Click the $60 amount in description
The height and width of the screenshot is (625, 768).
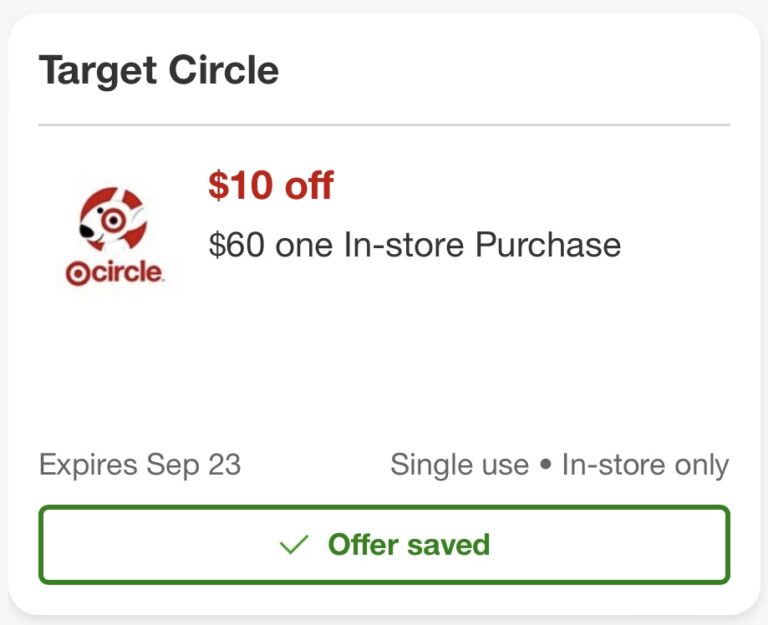pos(237,245)
